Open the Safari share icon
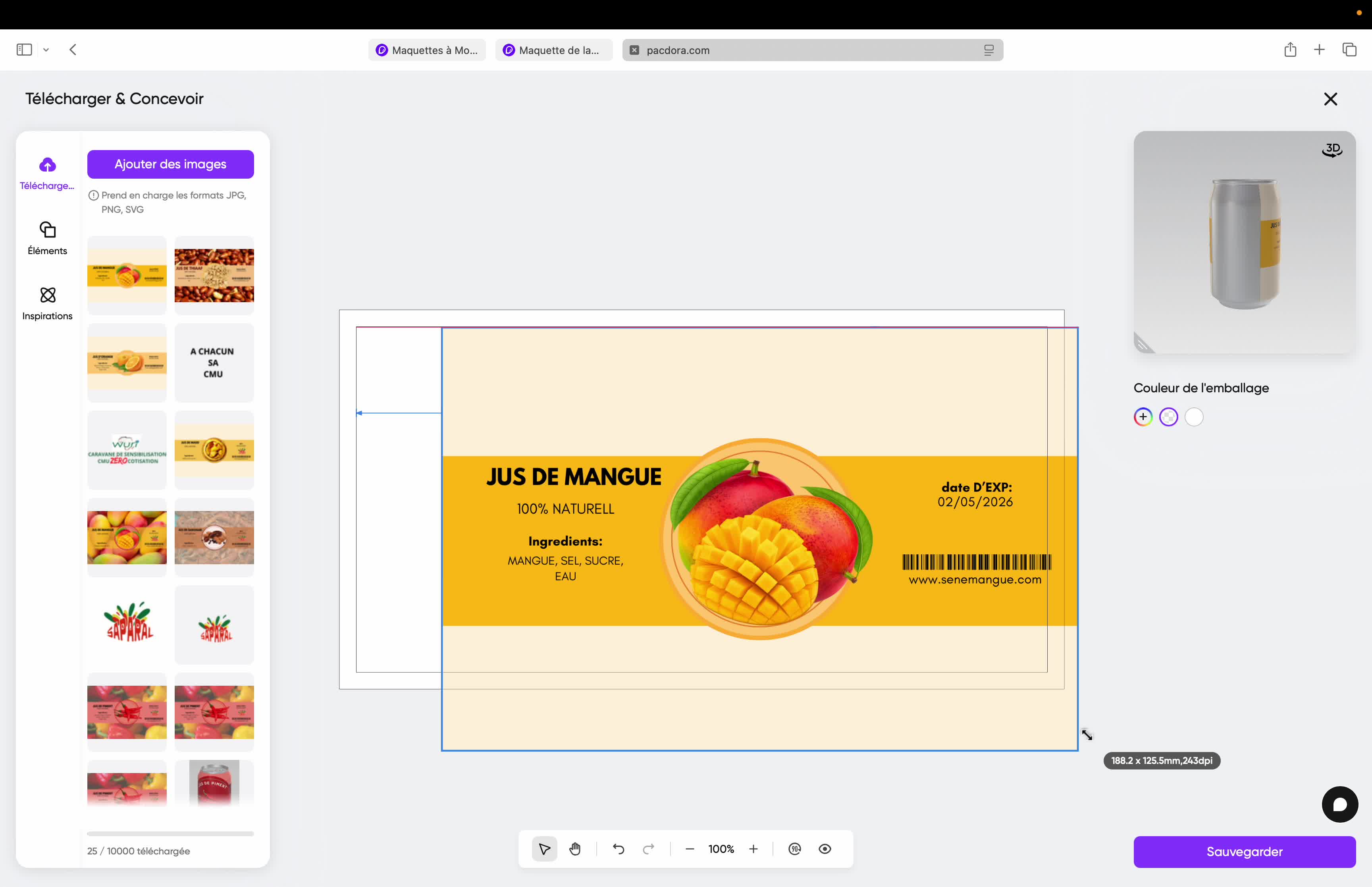 point(1290,50)
